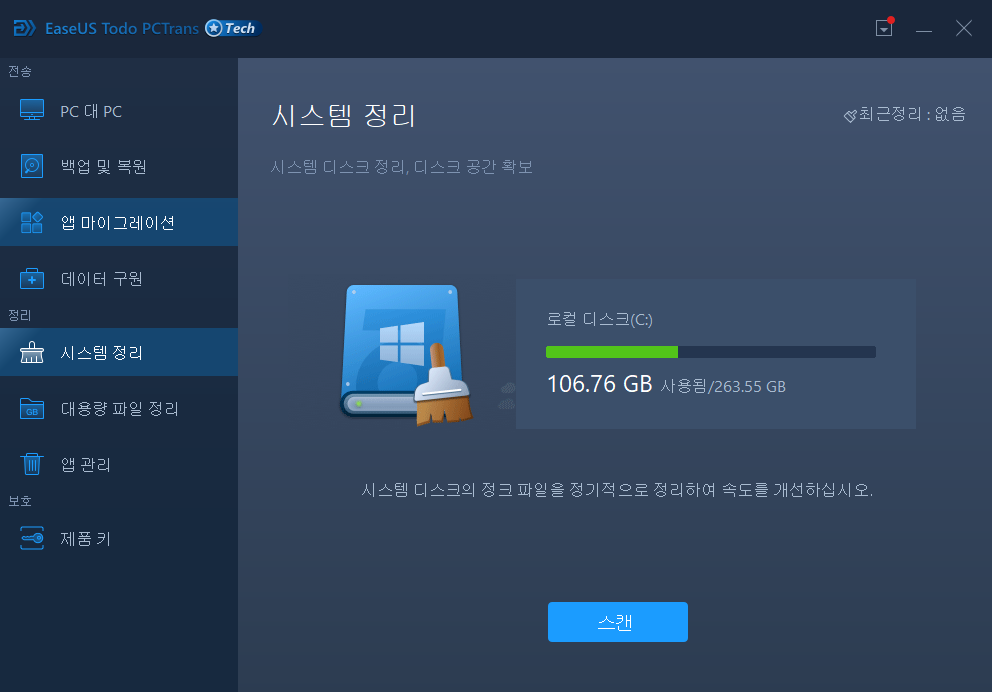Start scanning with the 스캔 button

[617, 621]
